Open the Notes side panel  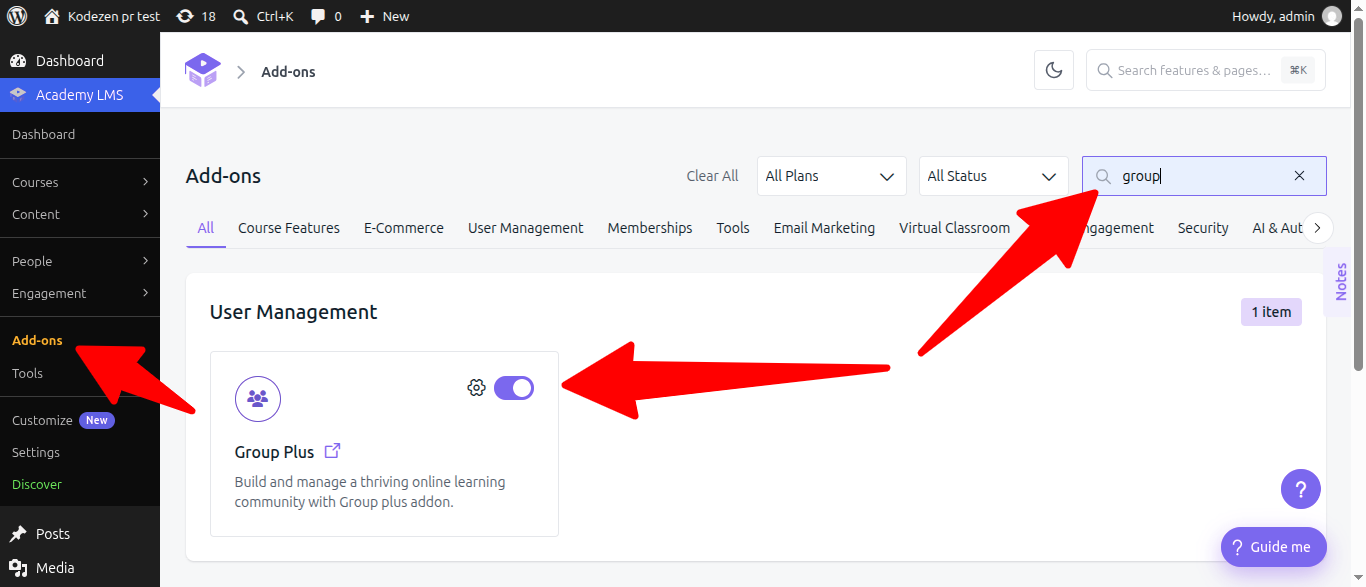1340,282
